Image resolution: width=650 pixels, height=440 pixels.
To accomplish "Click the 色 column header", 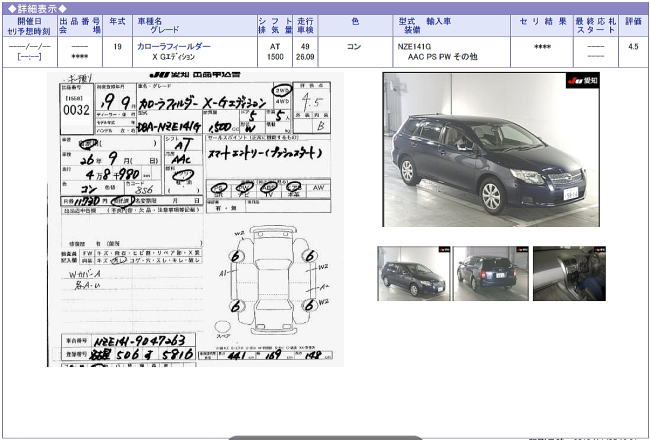I will [x=355, y=25].
